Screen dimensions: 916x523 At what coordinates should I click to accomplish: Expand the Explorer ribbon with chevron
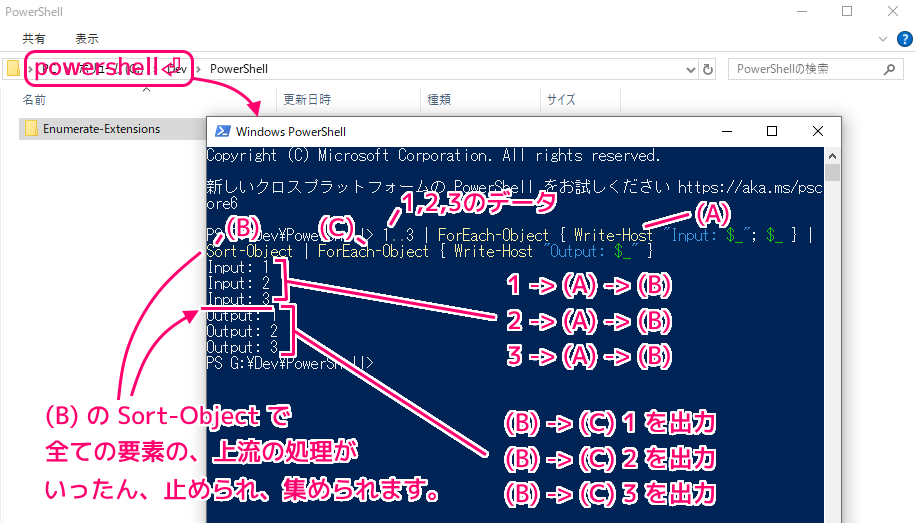881,38
